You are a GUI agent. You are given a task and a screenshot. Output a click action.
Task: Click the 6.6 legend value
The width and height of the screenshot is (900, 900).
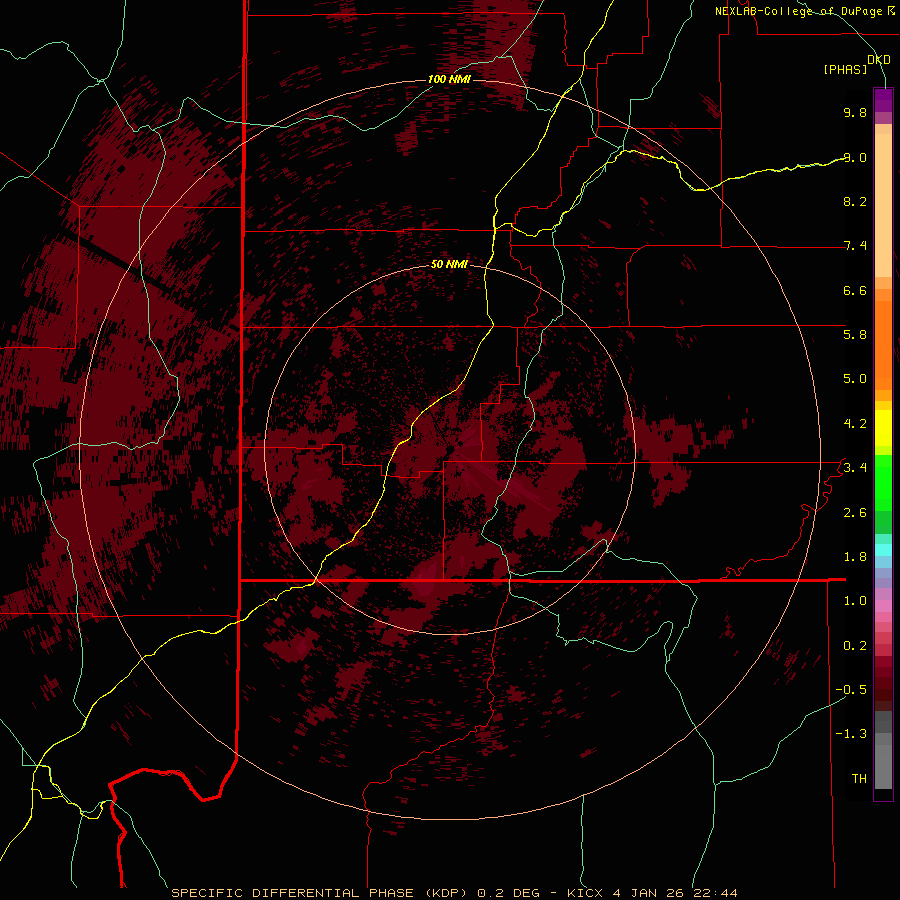point(855,290)
